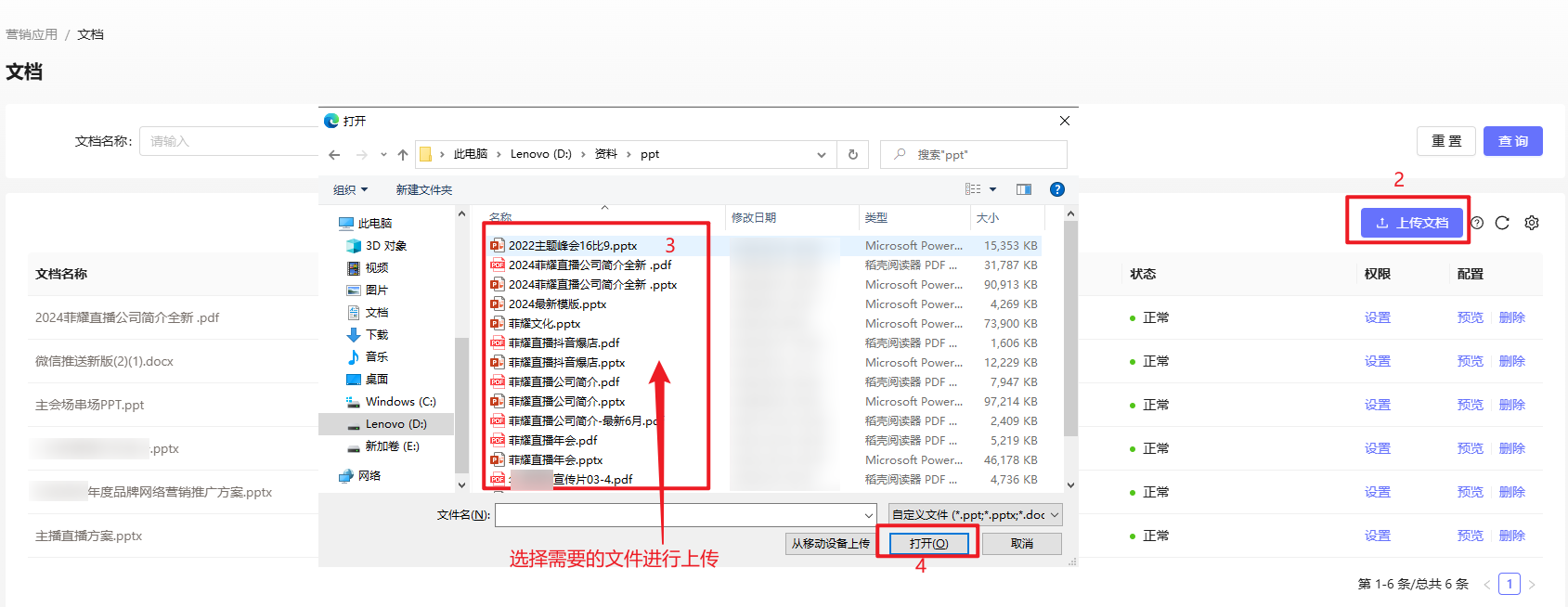1568x607 pixels.
Task: Click the 文件名 input field
Action: [x=680, y=514]
